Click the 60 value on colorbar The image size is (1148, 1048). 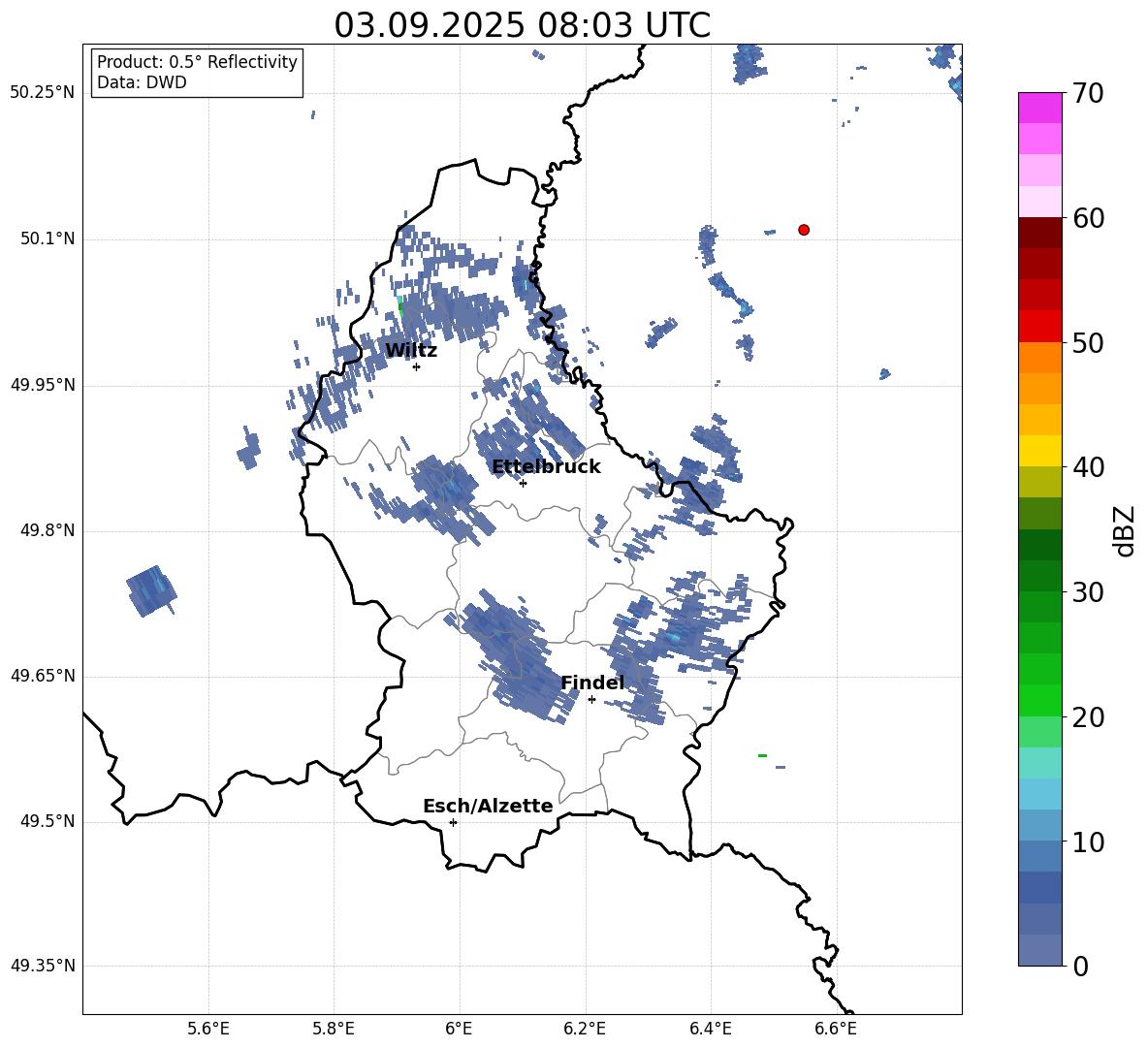point(1087,218)
